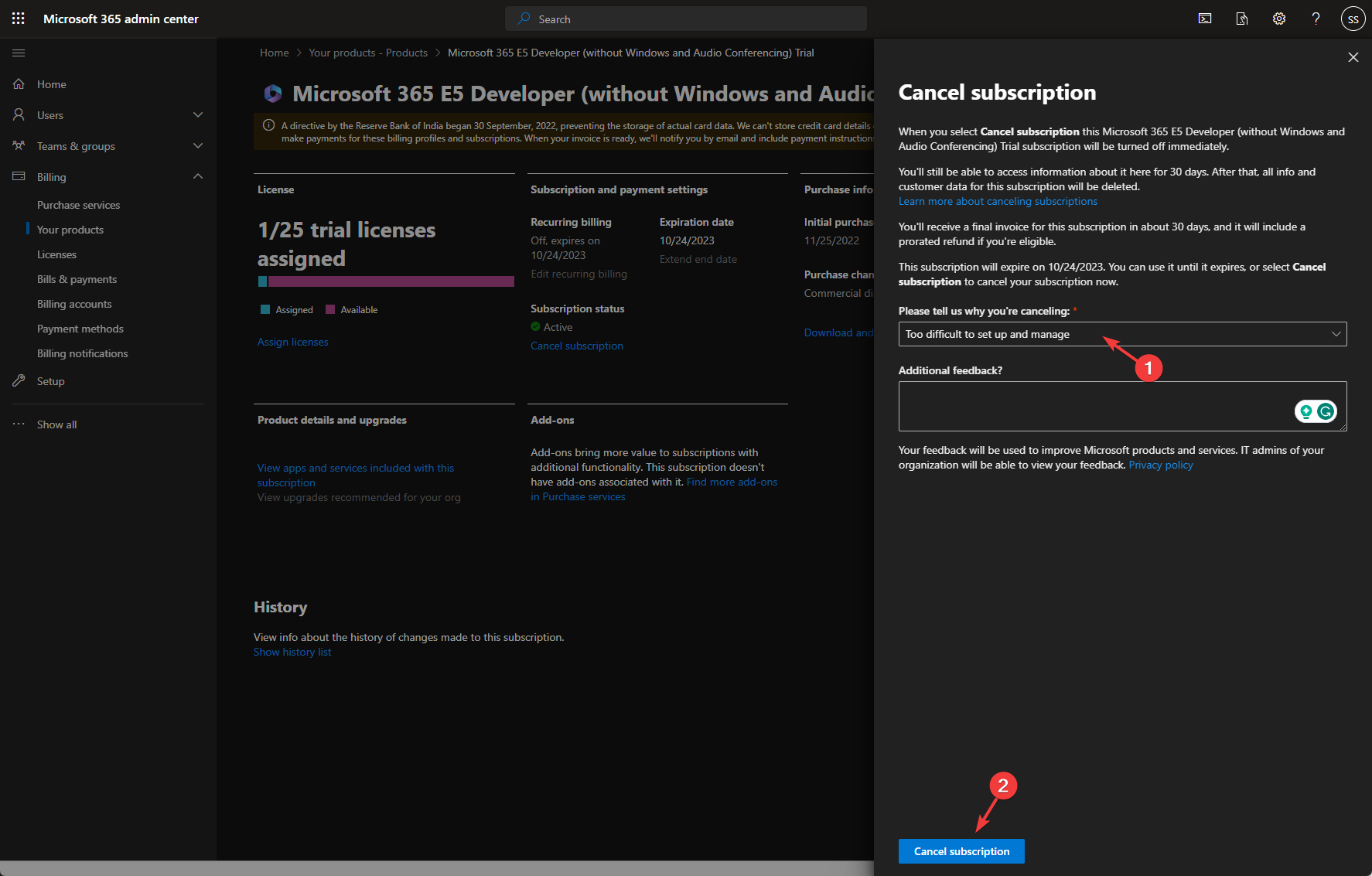The height and width of the screenshot is (876, 1372).
Task: Close the Cancel subscription panel
Action: (x=1353, y=57)
